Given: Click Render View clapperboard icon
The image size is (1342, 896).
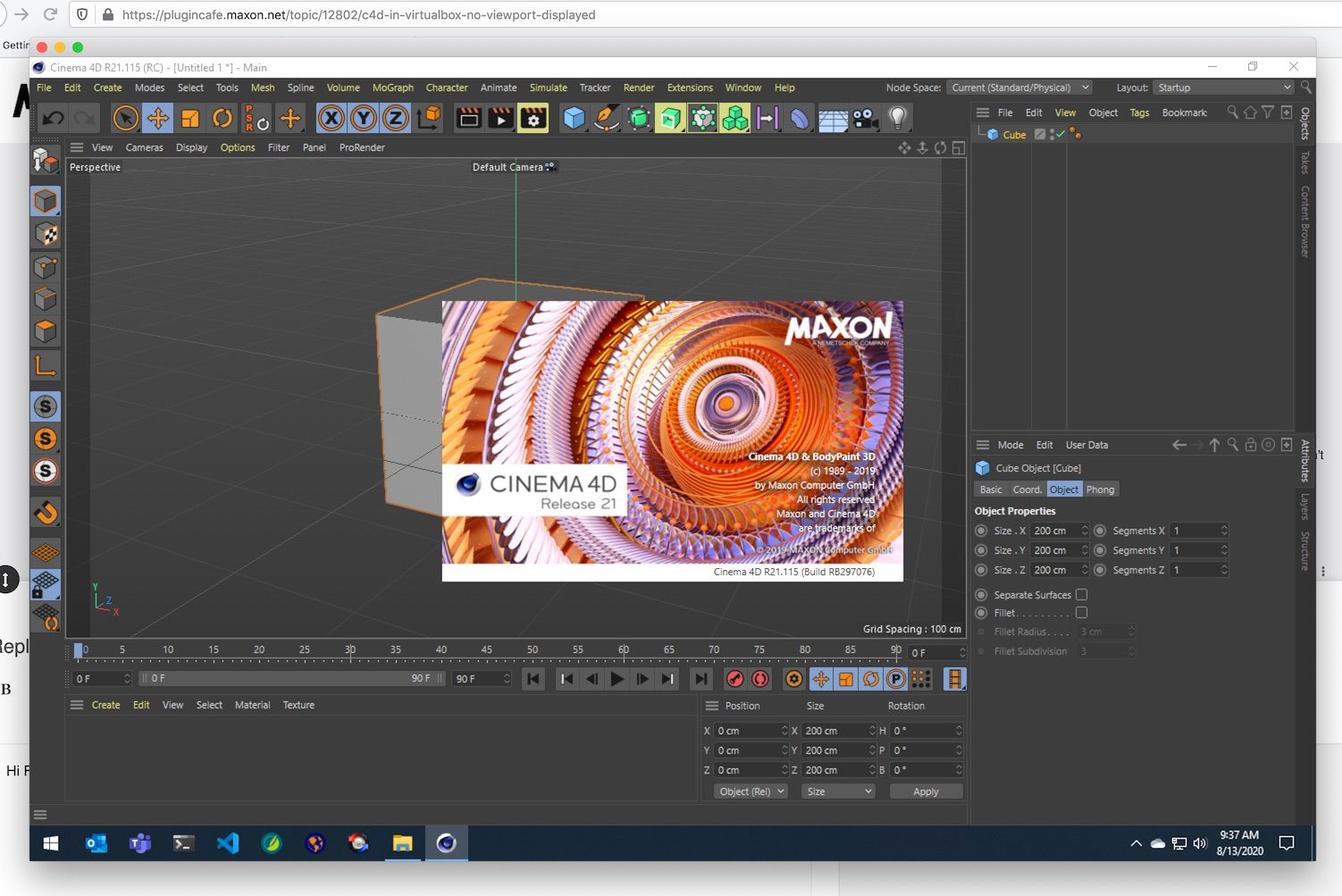Looking at the screenshot, I should tap(468, 118).
